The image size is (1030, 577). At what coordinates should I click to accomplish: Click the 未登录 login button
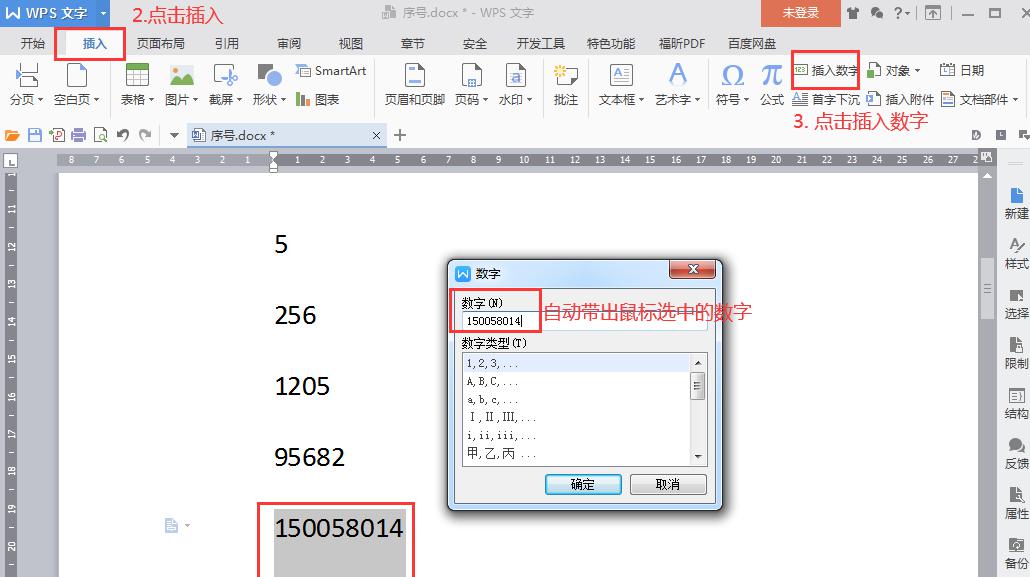tap(801, 12)
